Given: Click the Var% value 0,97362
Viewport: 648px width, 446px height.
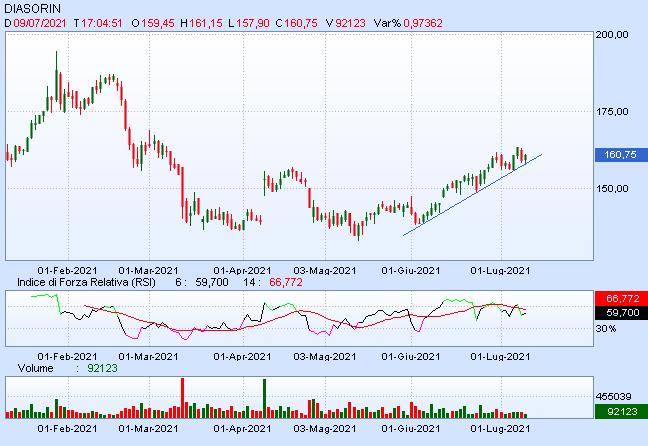Looking at the screenshot, I should (423, 23).
